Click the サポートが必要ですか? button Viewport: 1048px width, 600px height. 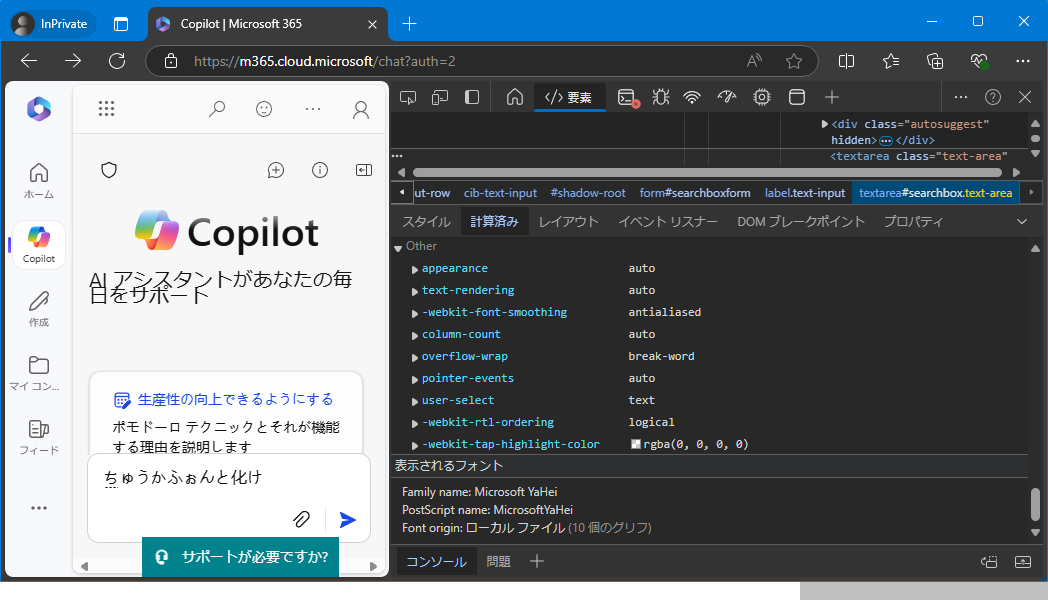241,557
